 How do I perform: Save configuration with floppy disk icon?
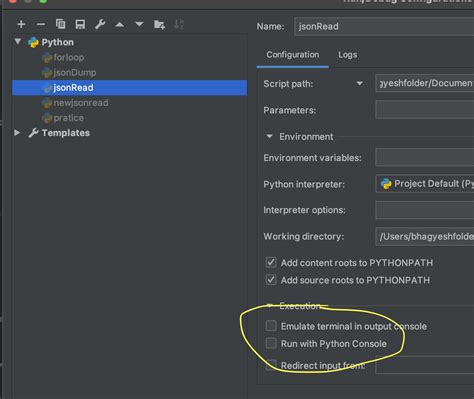80,24
